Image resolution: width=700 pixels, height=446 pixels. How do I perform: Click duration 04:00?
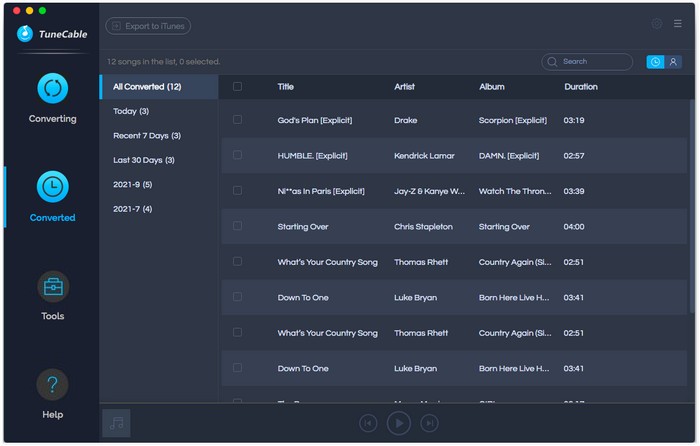[x=574, y=227]
